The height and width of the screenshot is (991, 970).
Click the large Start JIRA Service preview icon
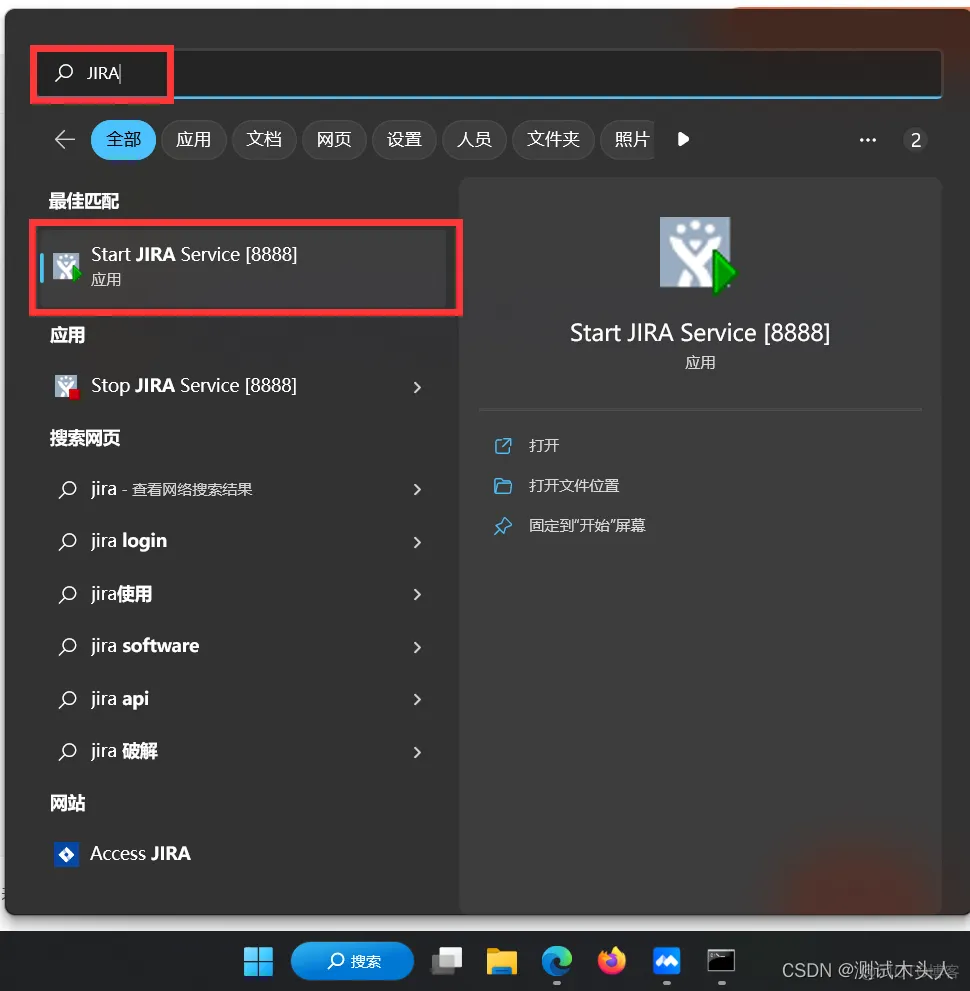698,255
